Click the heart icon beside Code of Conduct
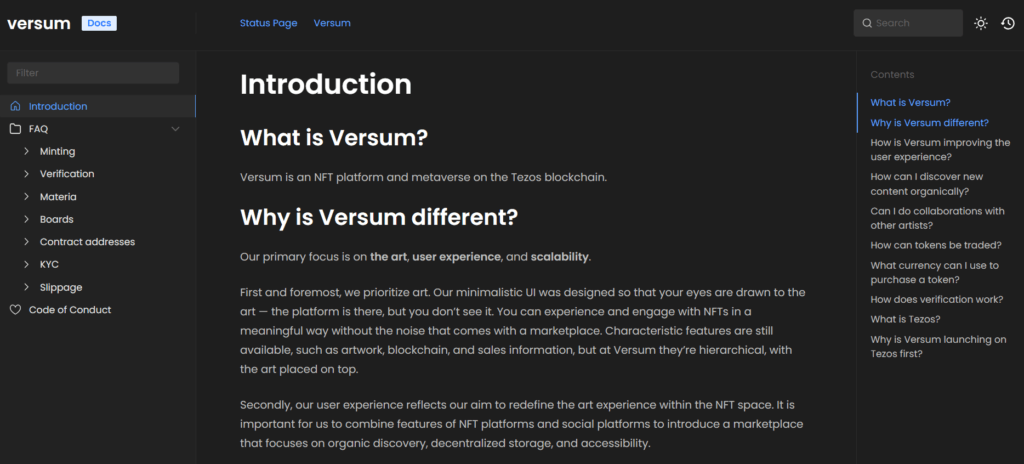 [x=15, y=310]
